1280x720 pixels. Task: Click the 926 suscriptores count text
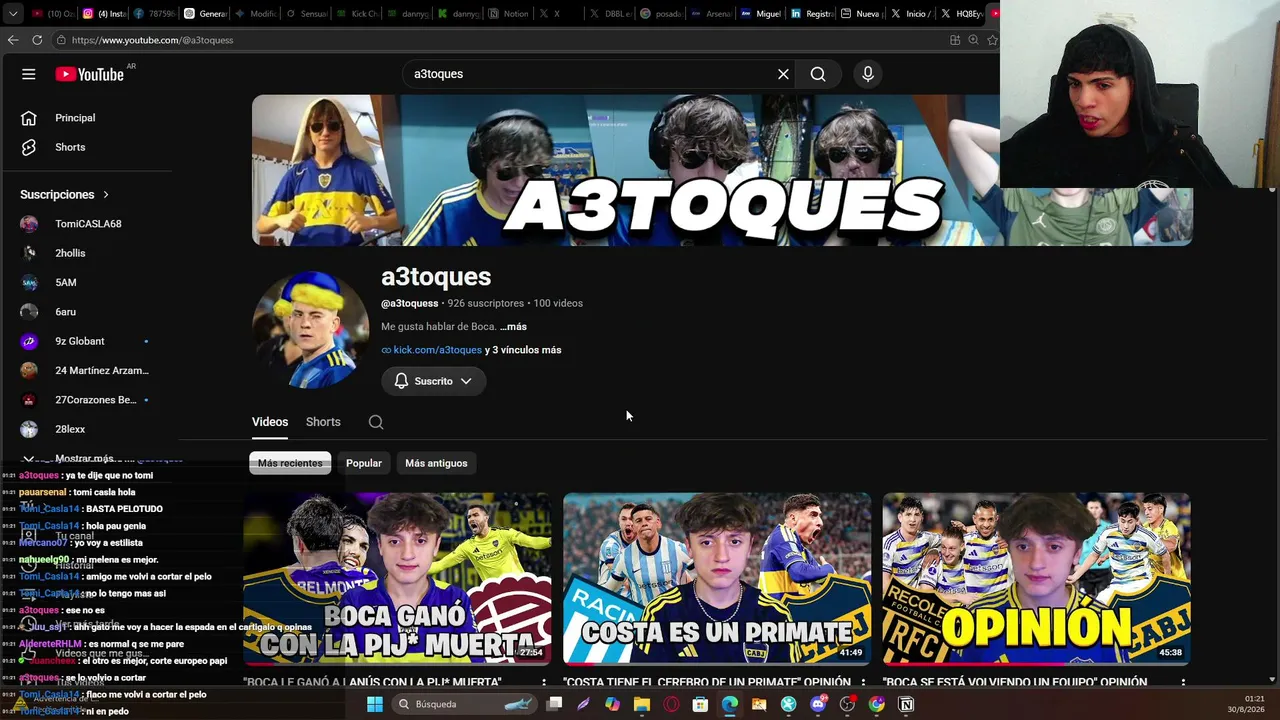click(486, 303)
